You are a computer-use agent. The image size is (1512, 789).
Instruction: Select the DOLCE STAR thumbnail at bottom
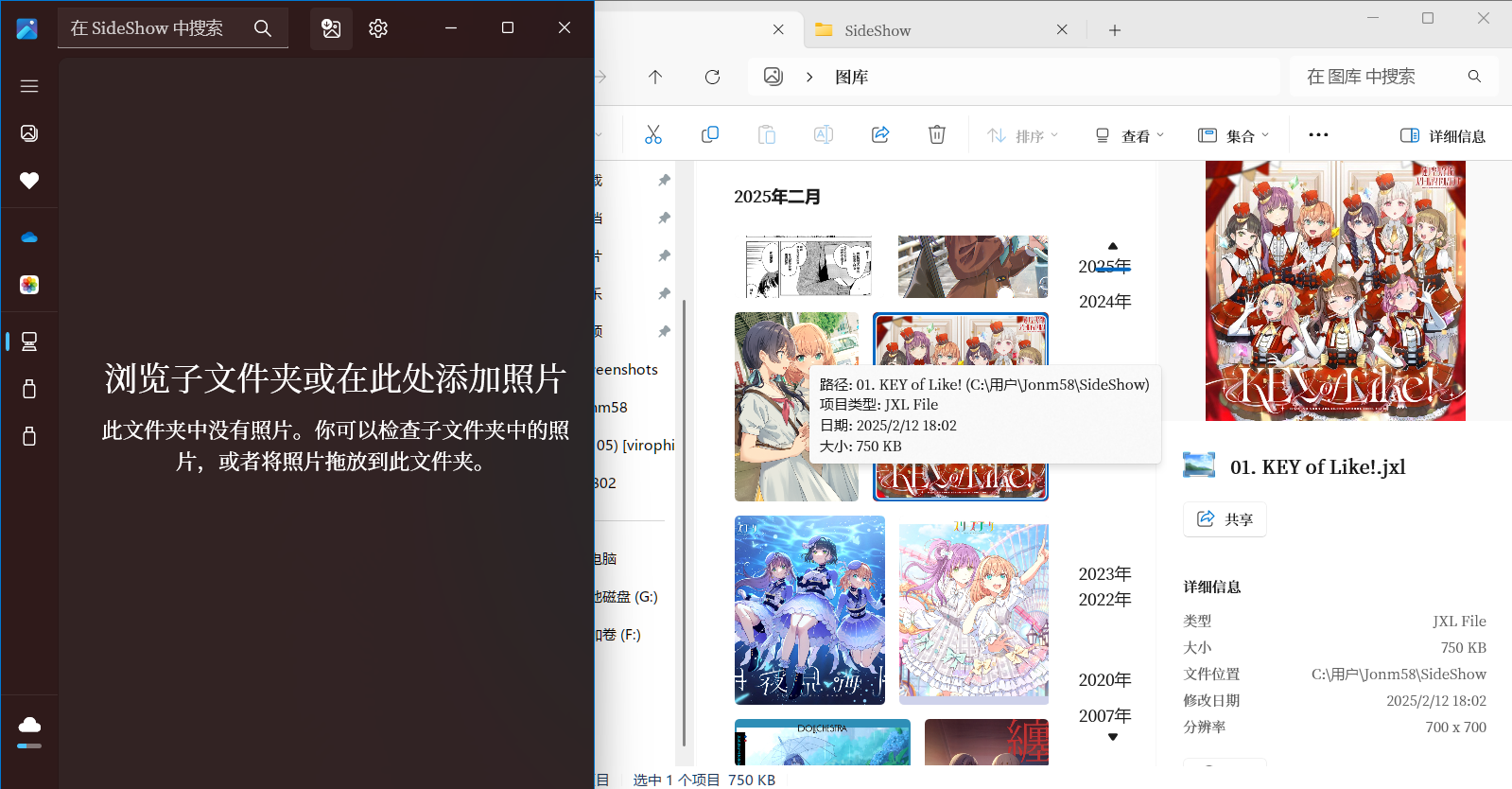823,743
